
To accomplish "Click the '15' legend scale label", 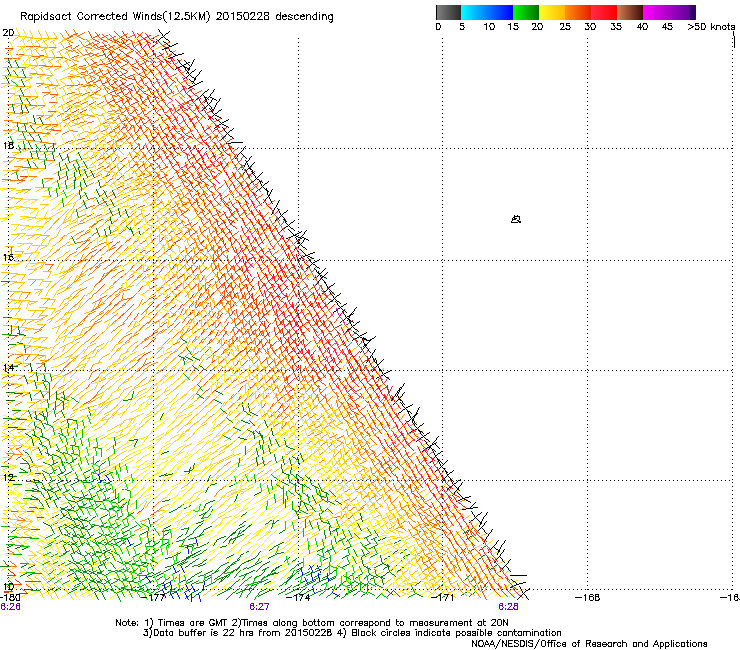I will 513,27.
